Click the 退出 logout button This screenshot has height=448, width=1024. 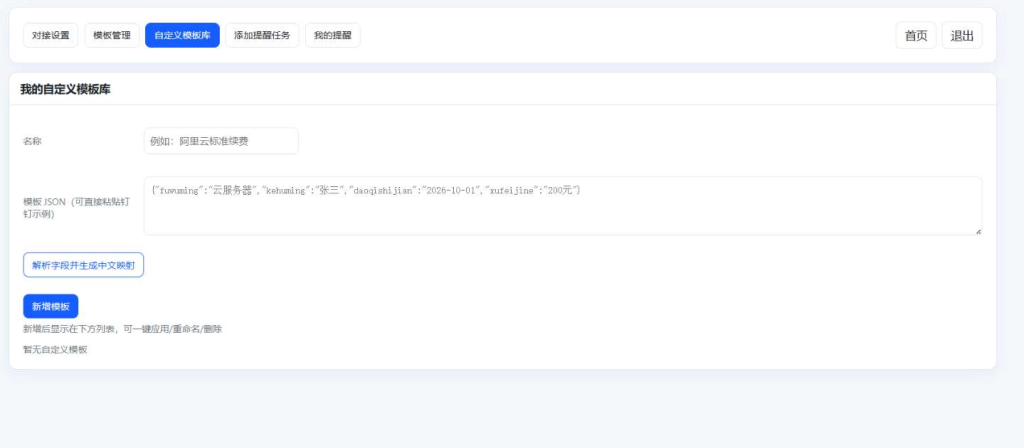coord(962,35)
